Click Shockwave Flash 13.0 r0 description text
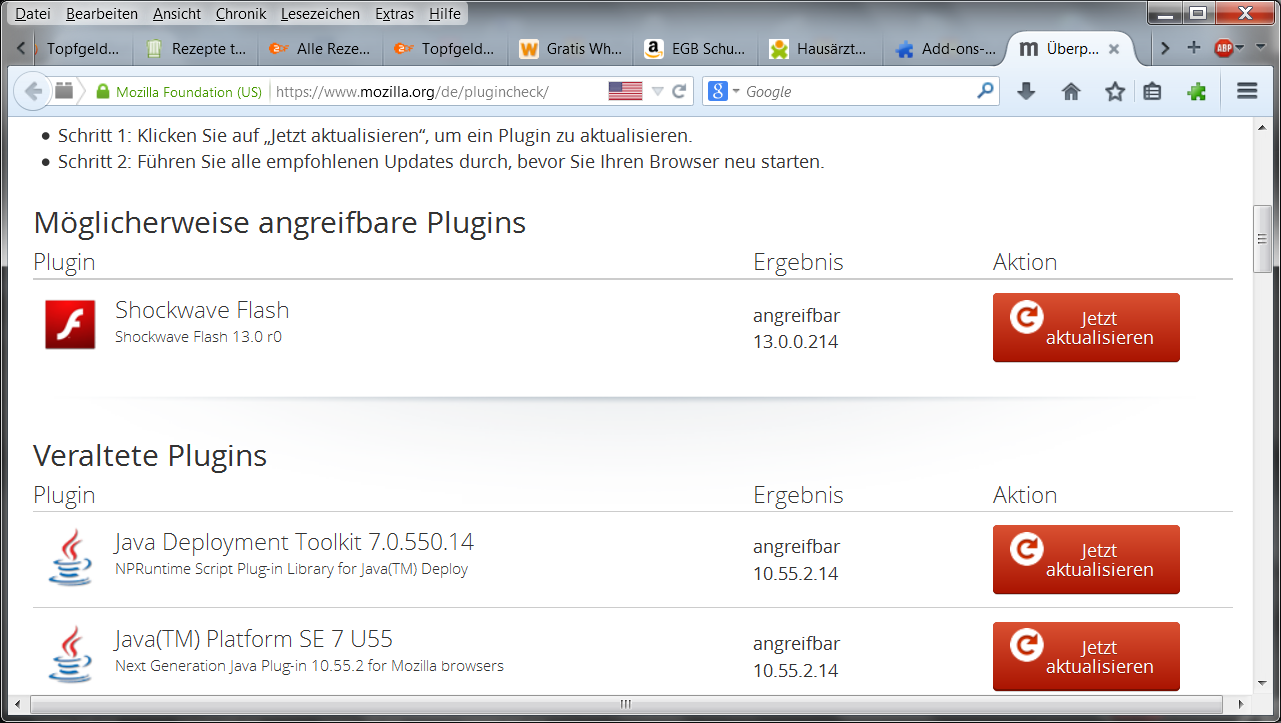Viewport: 1281px width, 723px height. (198, 337)
